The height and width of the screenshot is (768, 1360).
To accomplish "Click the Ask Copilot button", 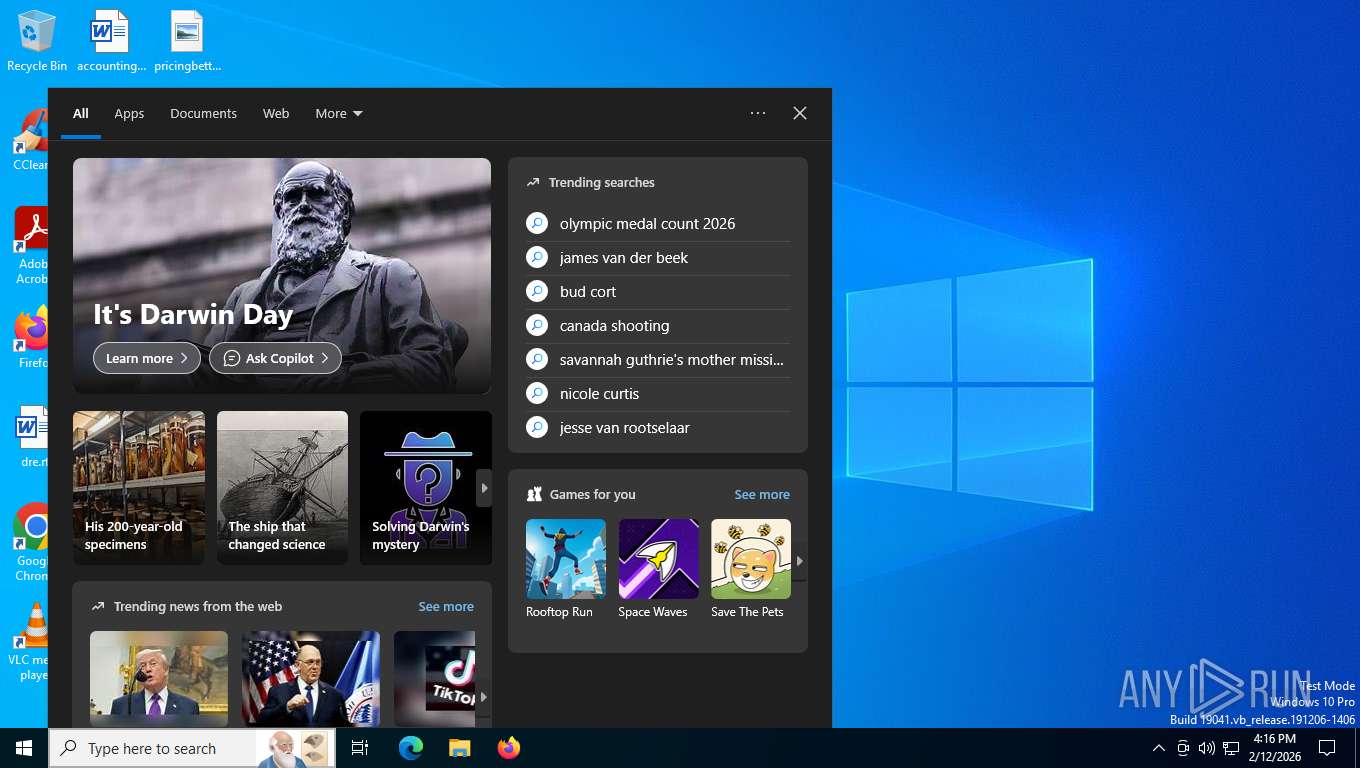I will 275,358.
